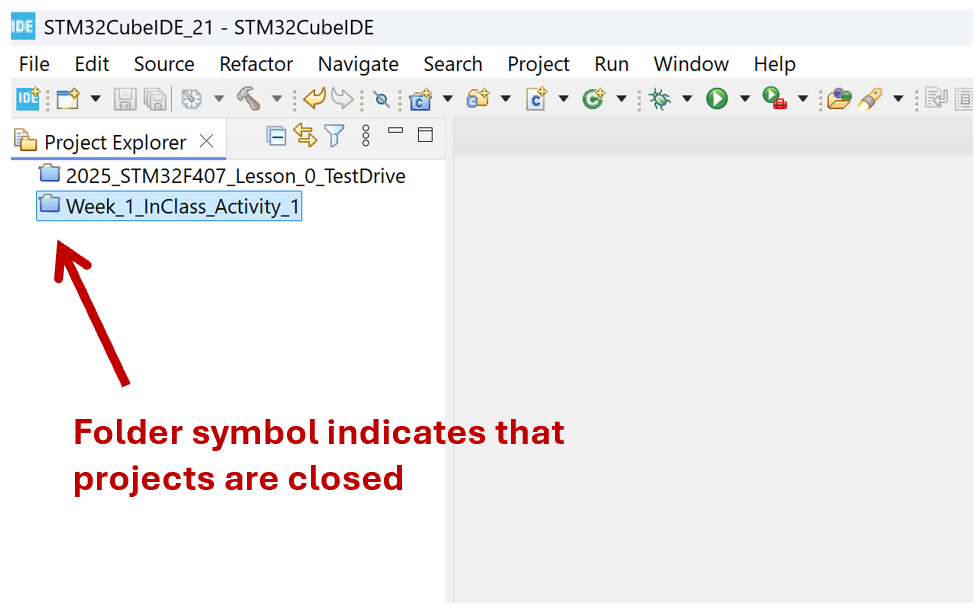Open the Navigate menu

[358, 64]
